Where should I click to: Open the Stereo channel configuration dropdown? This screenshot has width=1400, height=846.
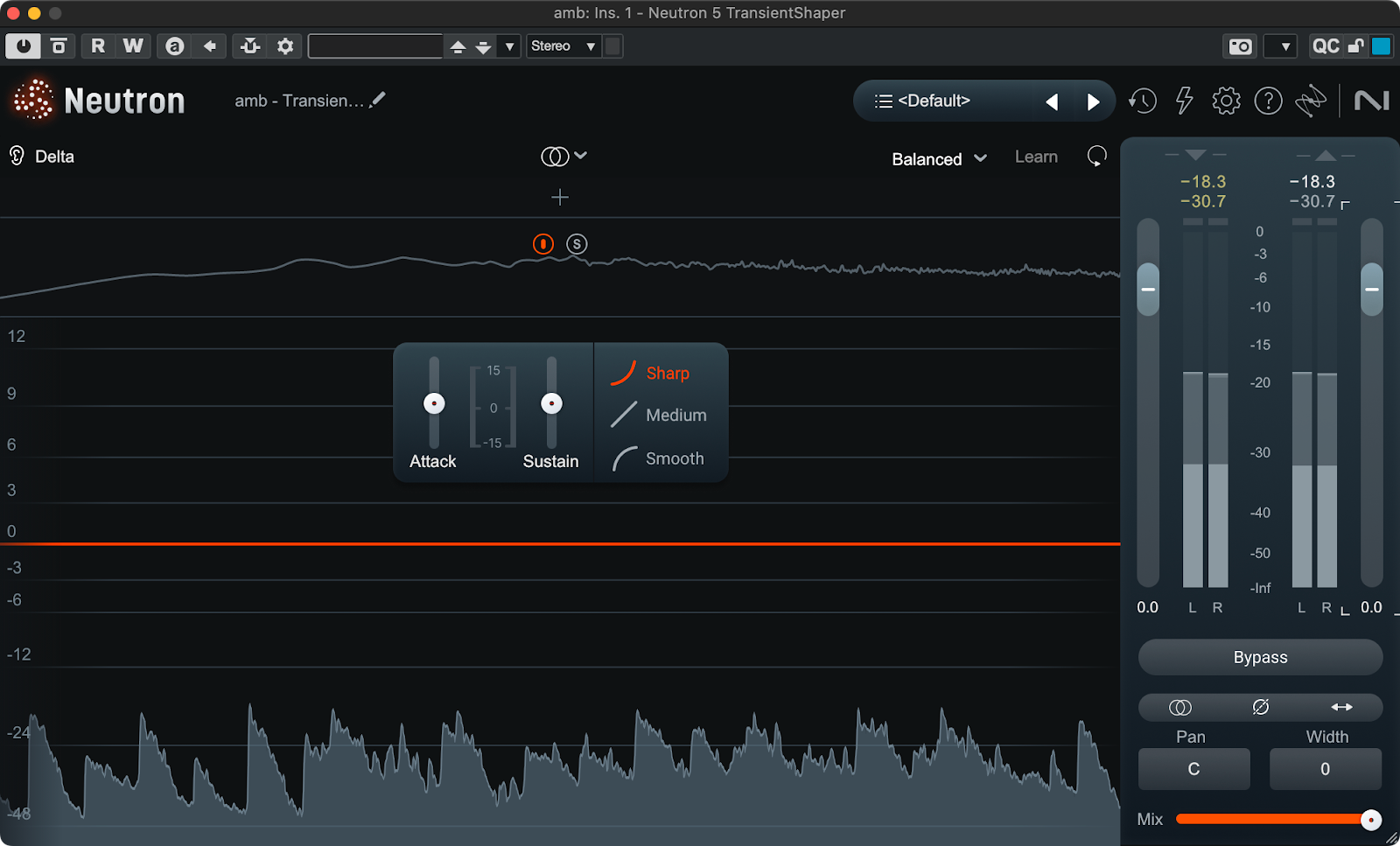pyautogui.click(x=563, y=46)
